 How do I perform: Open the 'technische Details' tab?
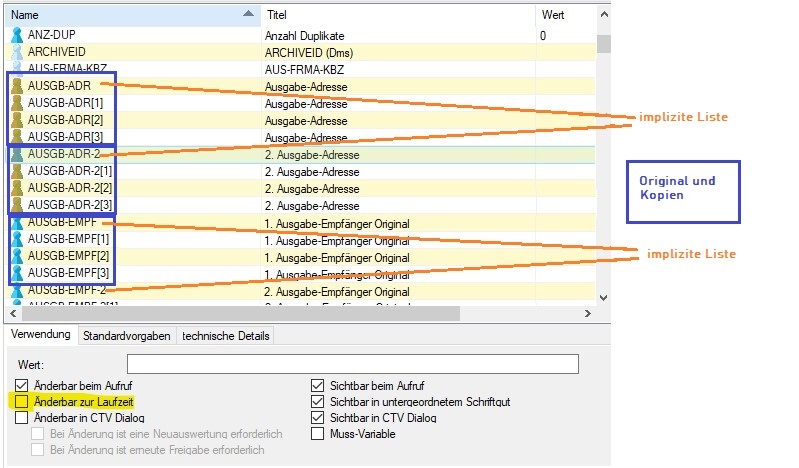pyautogui.click(x=225, y=336)
